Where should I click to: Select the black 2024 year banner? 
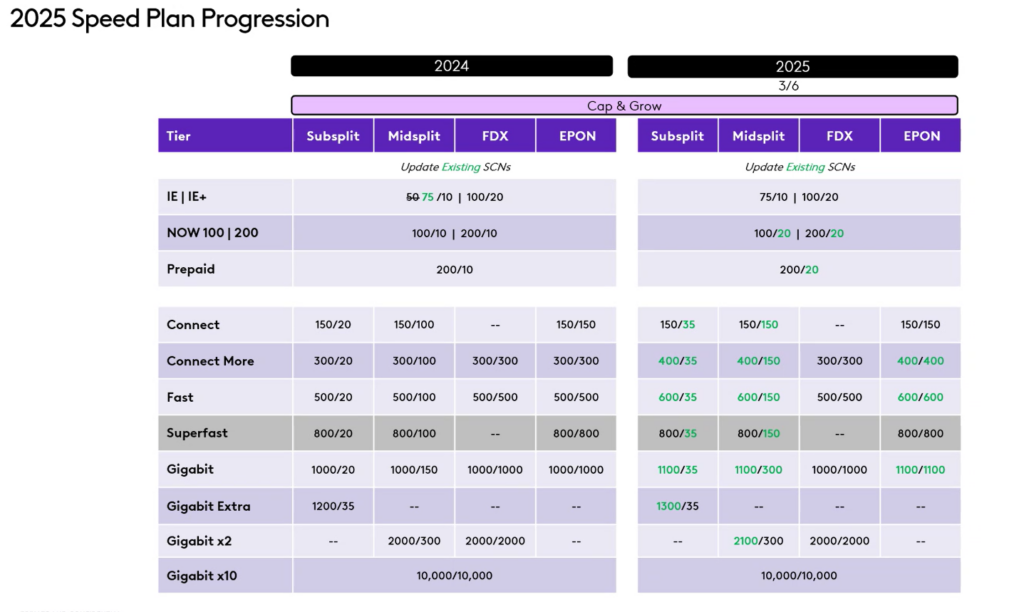coord(452,66)
